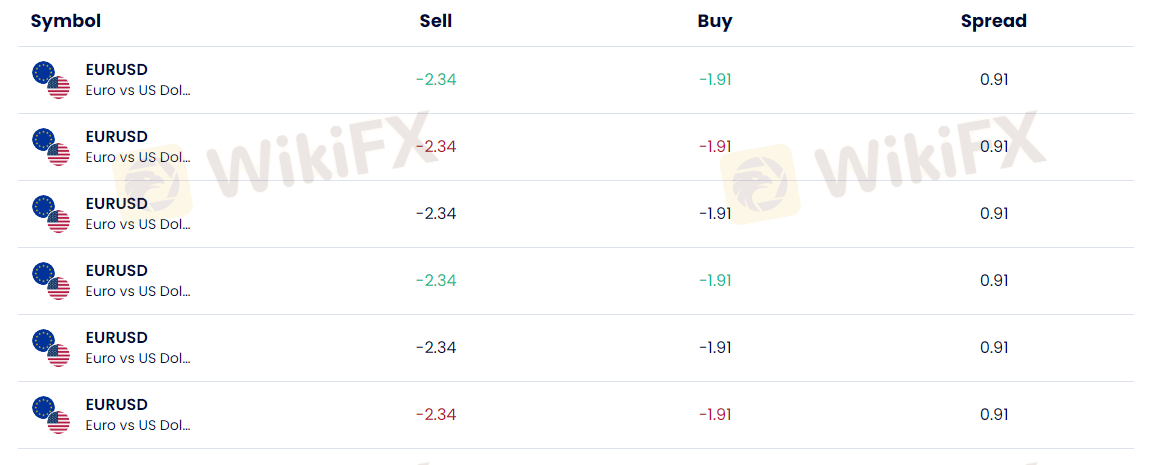The width and height of the screenshot is (1172, 465).
Task: Click the red Buy value -1.91 in the second row
Action: tap(715, 147)
